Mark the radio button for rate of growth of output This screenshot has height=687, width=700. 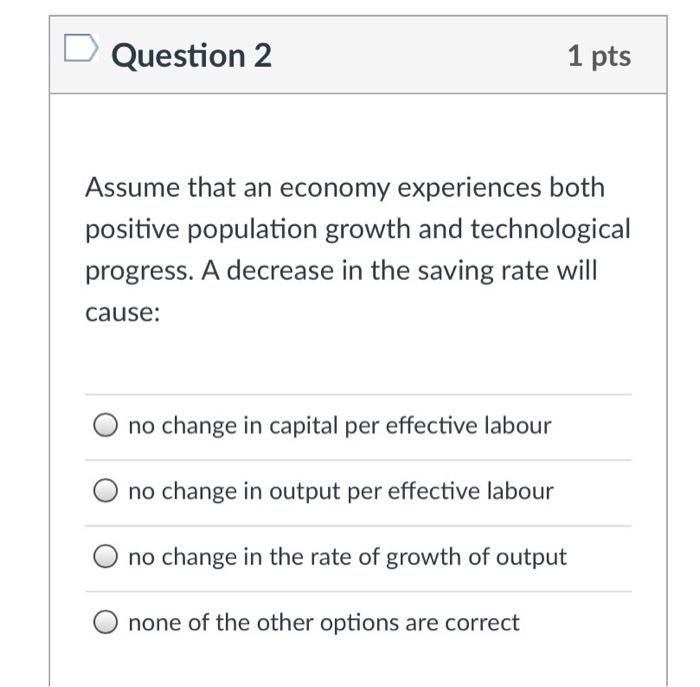(x=106, y=556)
